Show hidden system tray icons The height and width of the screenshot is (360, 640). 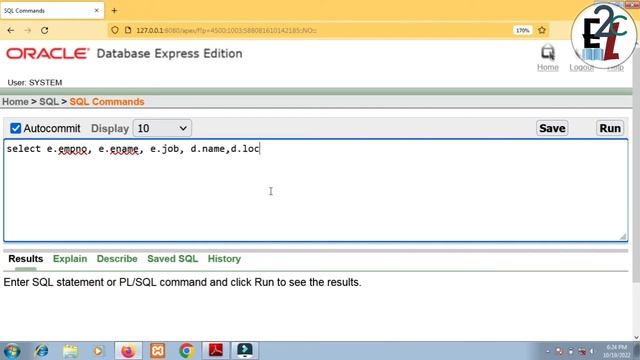(x=548, y=351)
